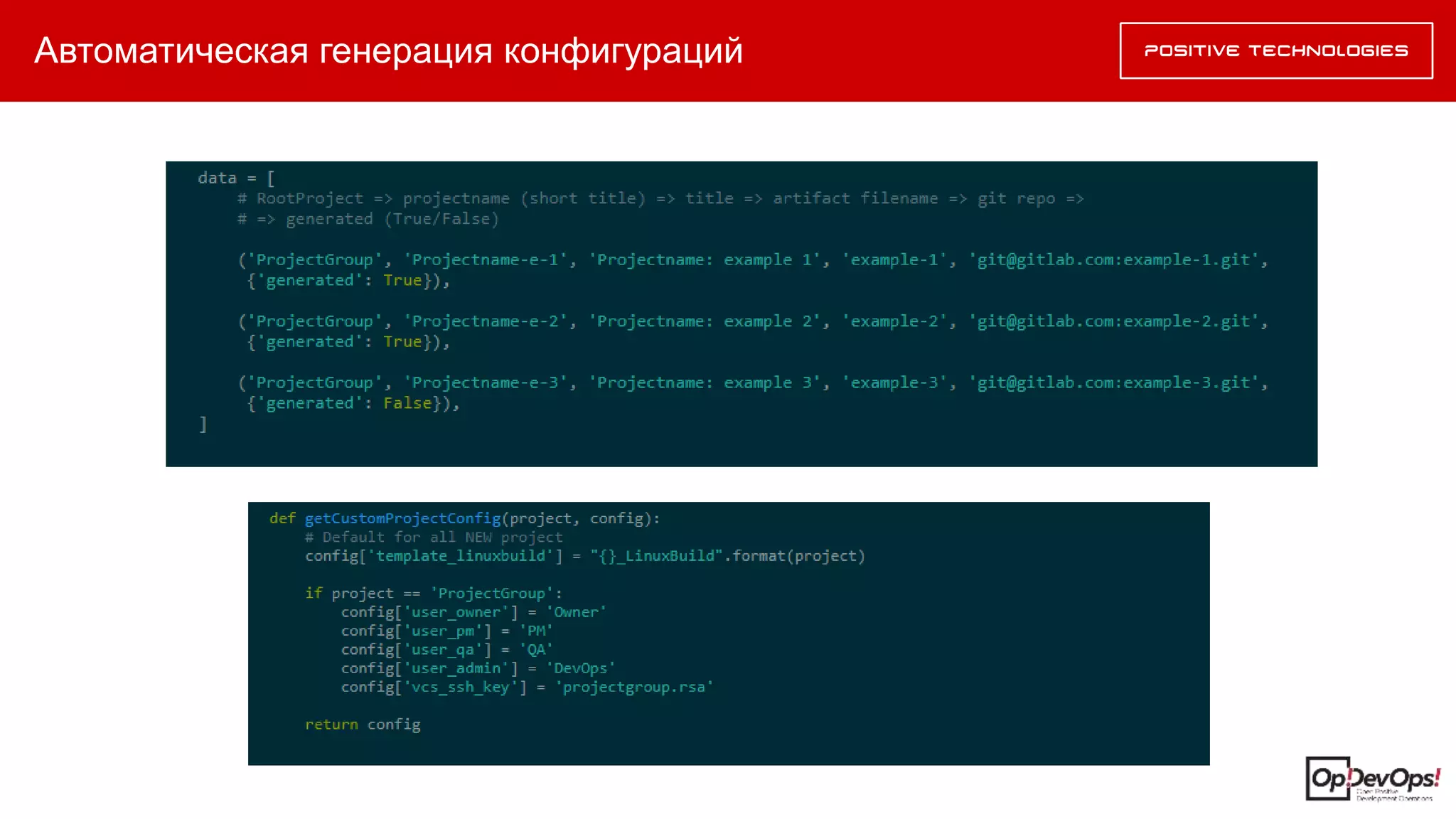The width and height of the screenshot is (1456, 819).
Task: Click the 'projectgroup.rsa' value
Action: tap(634, 687)
